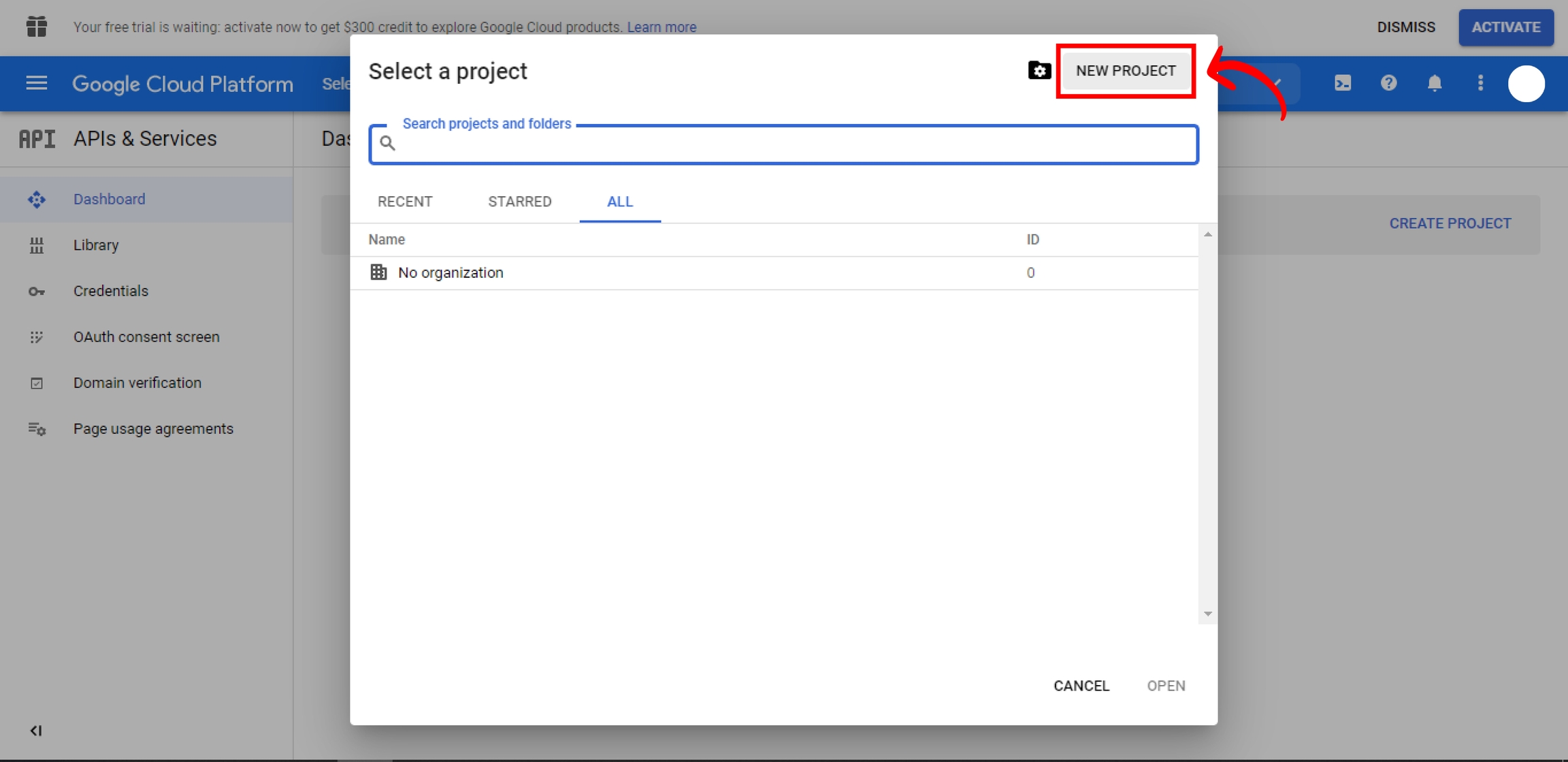Click the ACTIVATE free trial button

click(x=1505, y=27)
